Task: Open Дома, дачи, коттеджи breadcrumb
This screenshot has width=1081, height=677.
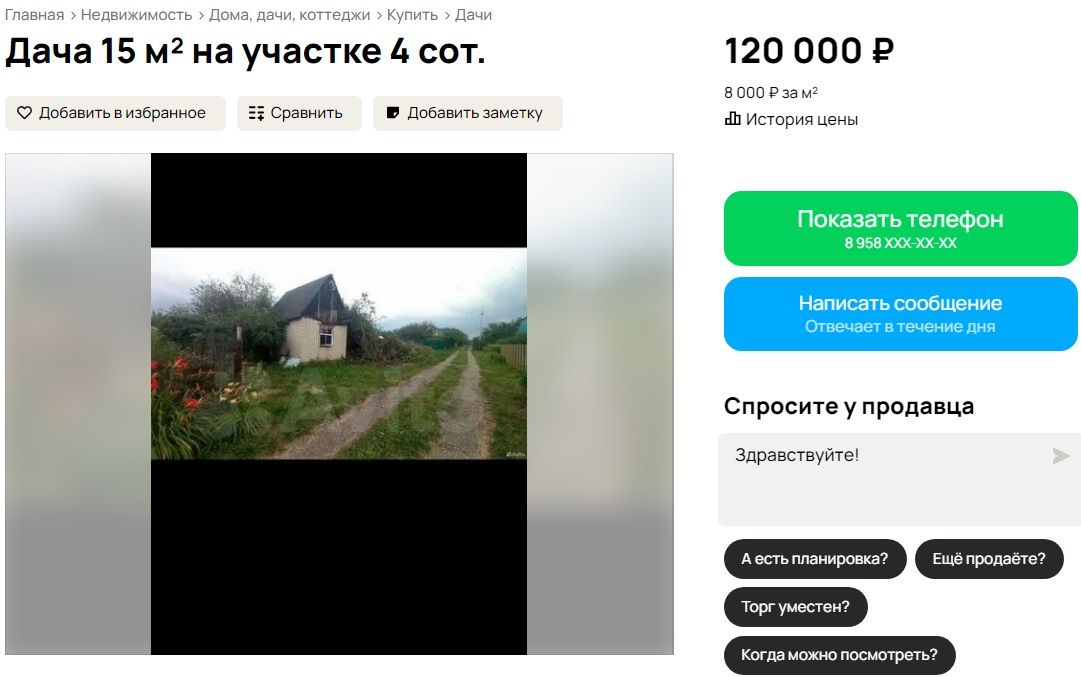Action: (290, 14)
